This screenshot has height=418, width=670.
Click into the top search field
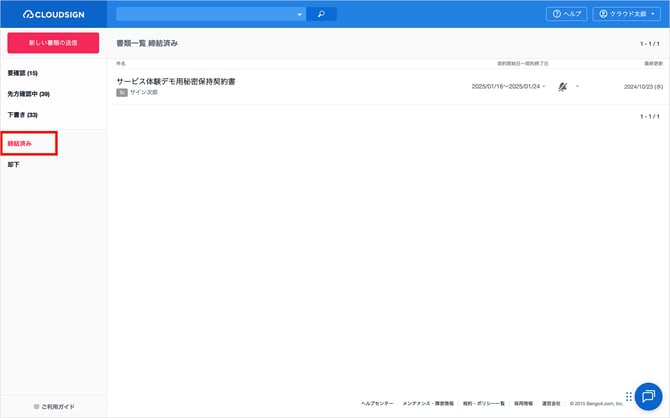point(205,14)
